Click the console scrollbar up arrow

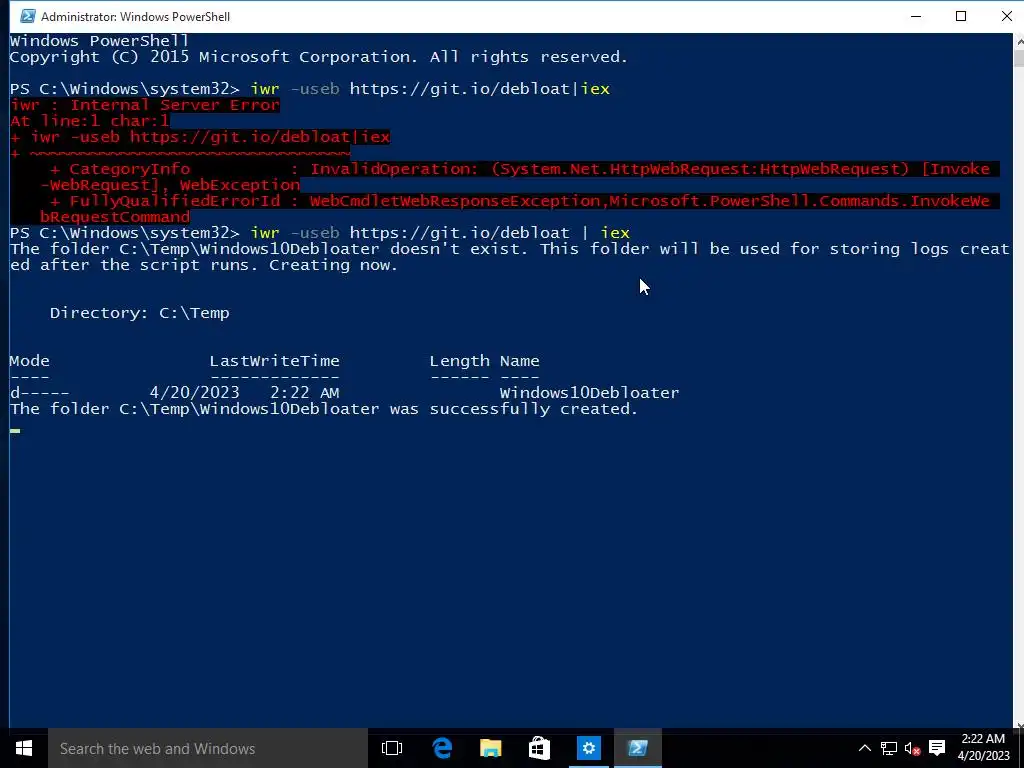click(x=1019, y=40)
